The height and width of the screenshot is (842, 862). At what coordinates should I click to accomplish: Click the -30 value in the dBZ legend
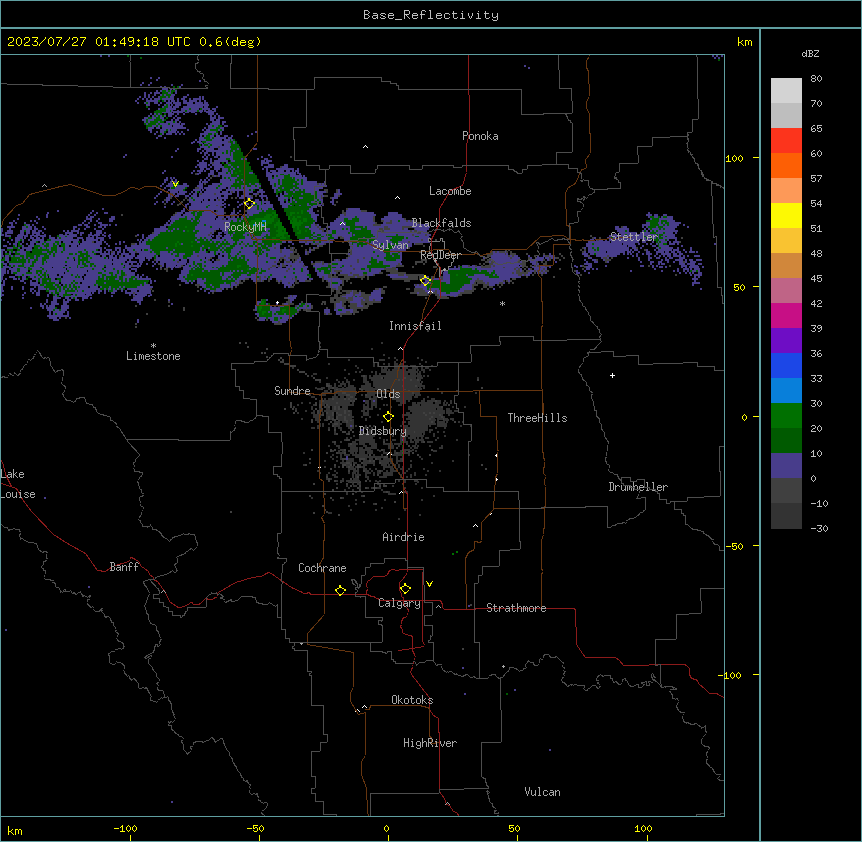(819, 528)
